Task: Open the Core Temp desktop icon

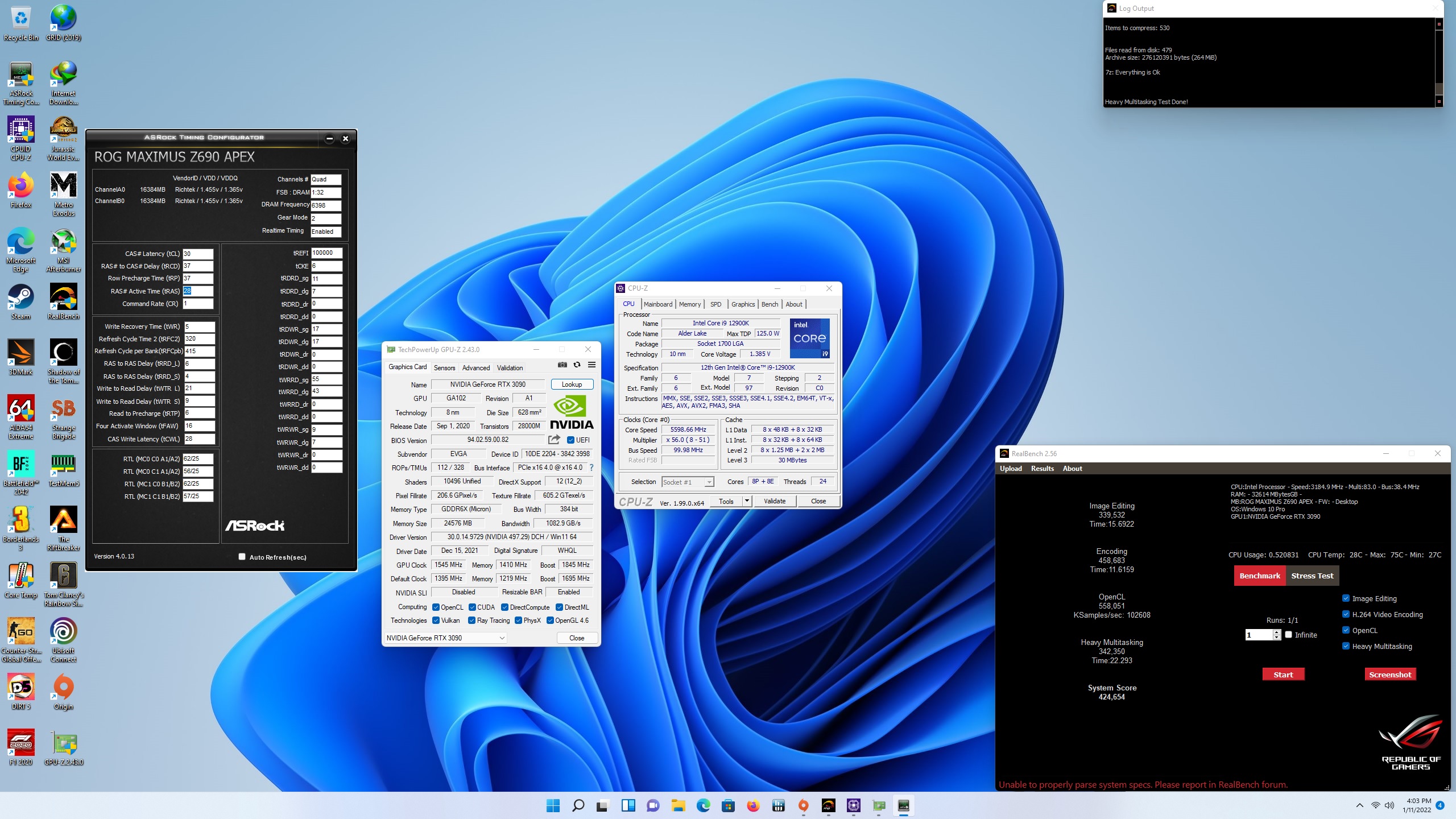Action: tap(21, 581)
